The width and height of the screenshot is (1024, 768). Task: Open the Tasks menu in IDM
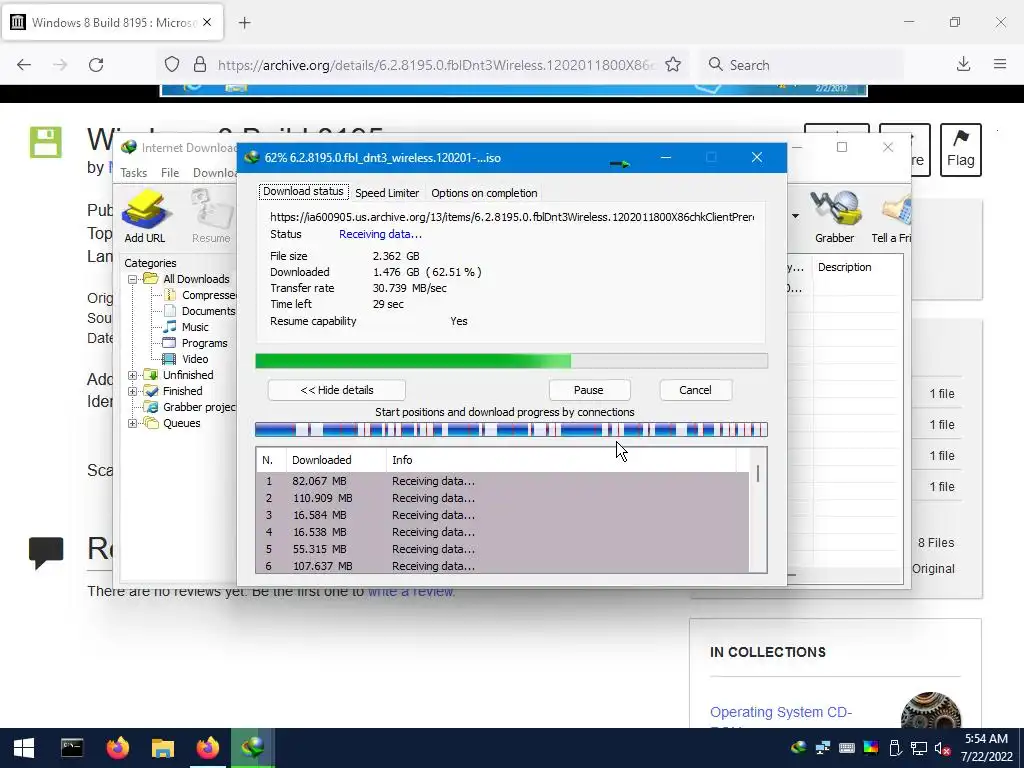(133, 172)
